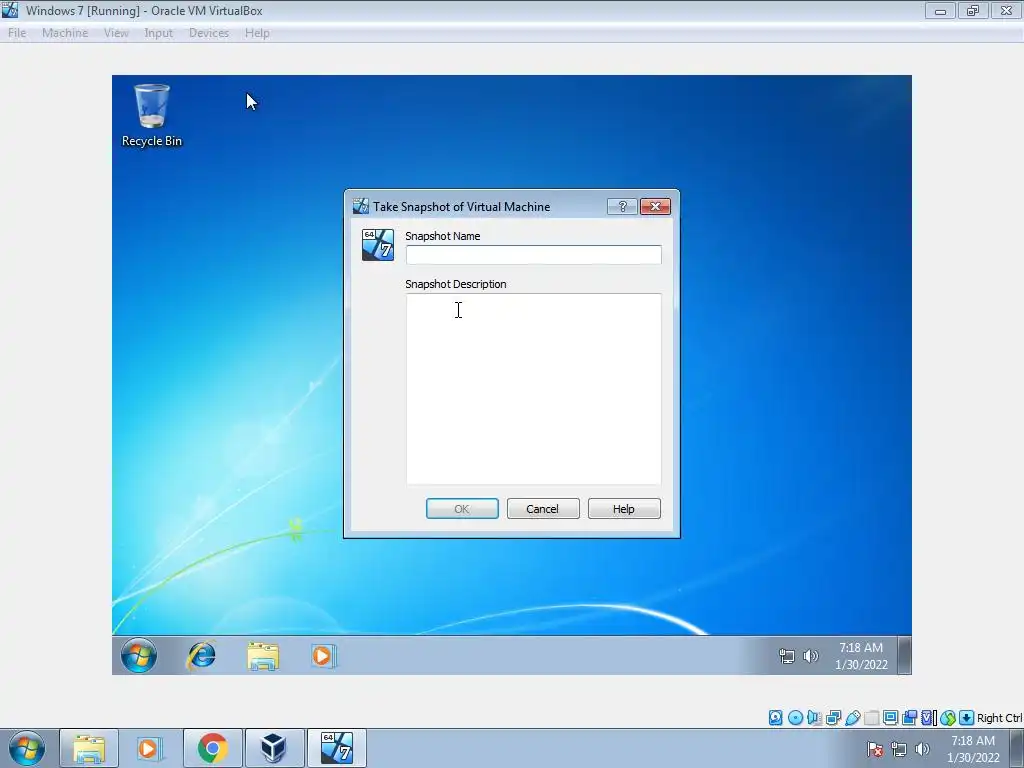This screenshot has width=1024, height=768.
Task: Click the optical disk status icon
Action: coord(795,718)
